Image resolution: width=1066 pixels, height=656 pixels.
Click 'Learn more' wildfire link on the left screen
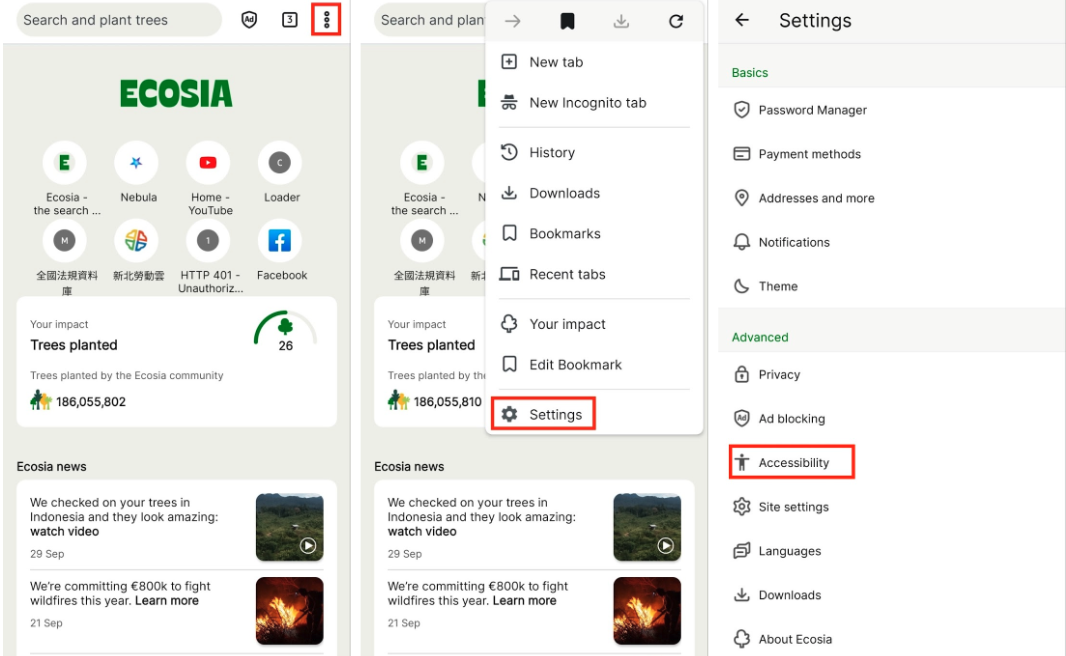coord(167,601)
